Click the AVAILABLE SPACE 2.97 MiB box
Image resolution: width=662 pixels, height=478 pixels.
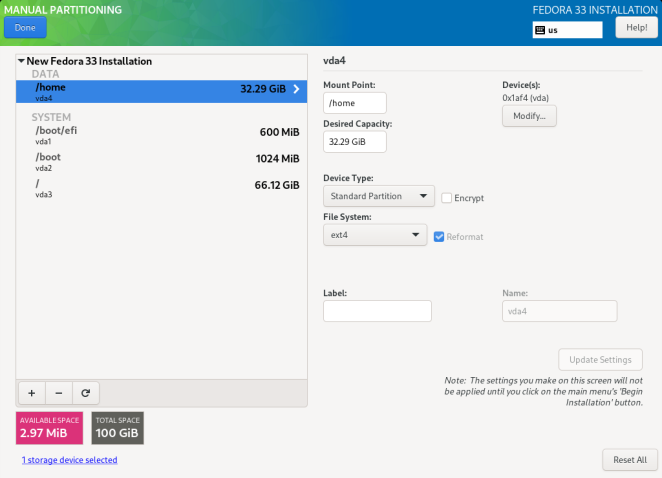click(49, 428)
